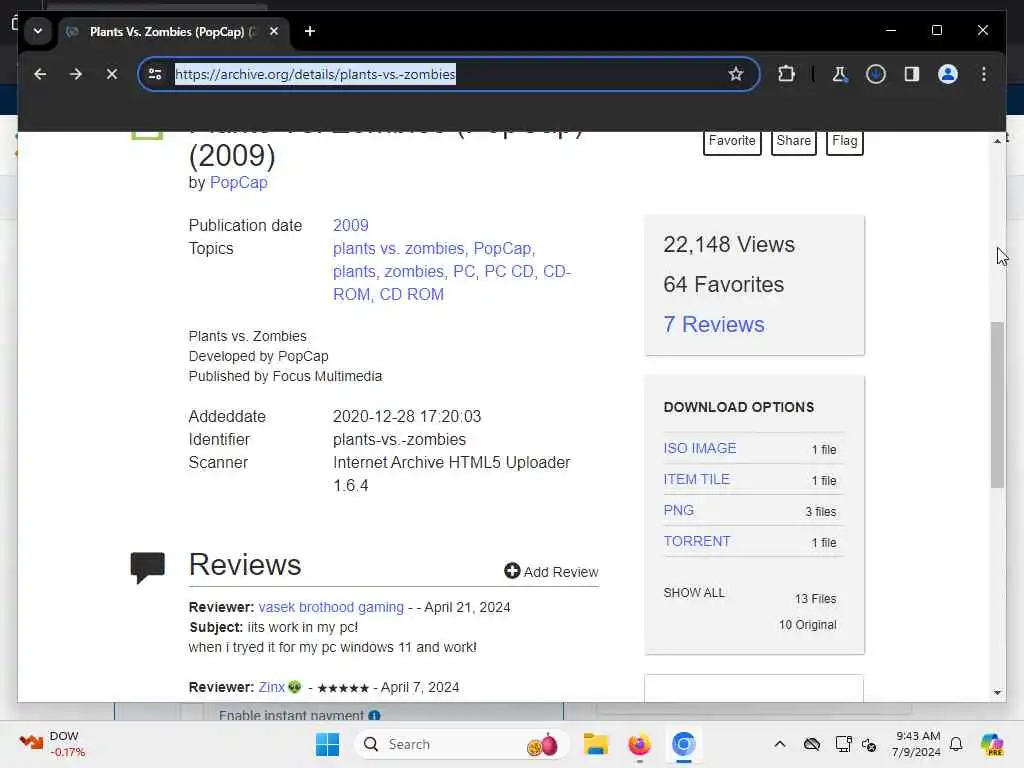Click the Add Review plus icon
The image size is (1024, 768).
click(512, 571)
